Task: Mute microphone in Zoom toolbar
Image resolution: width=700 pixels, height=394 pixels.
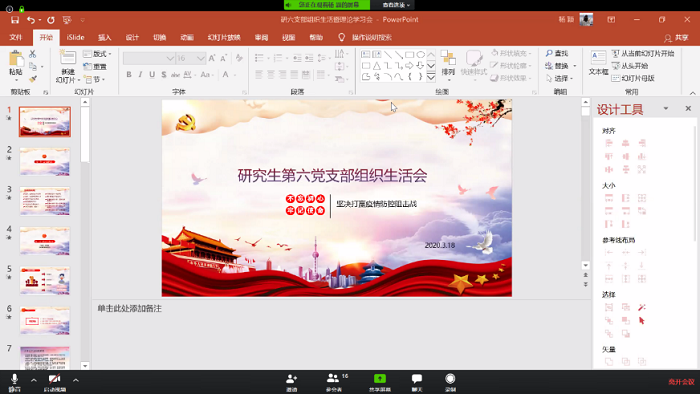Action: (x=14, y=382)
